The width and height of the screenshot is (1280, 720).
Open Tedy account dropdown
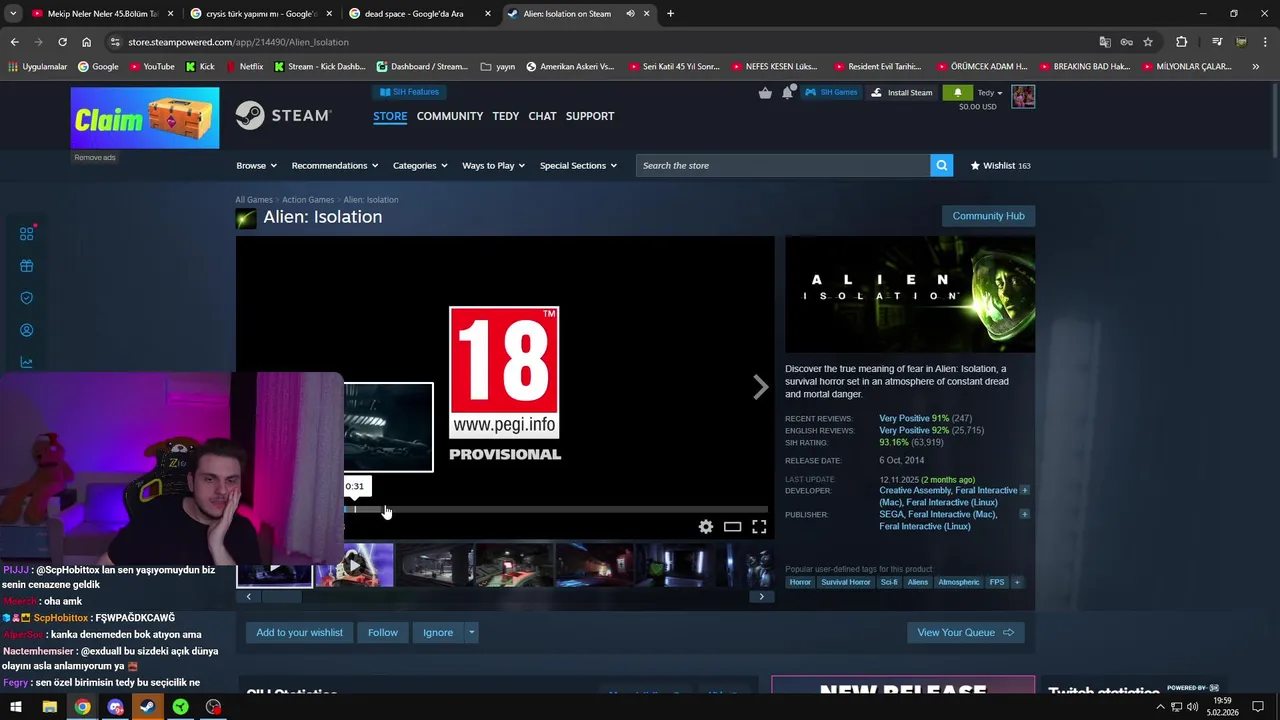tap(990, 93)
